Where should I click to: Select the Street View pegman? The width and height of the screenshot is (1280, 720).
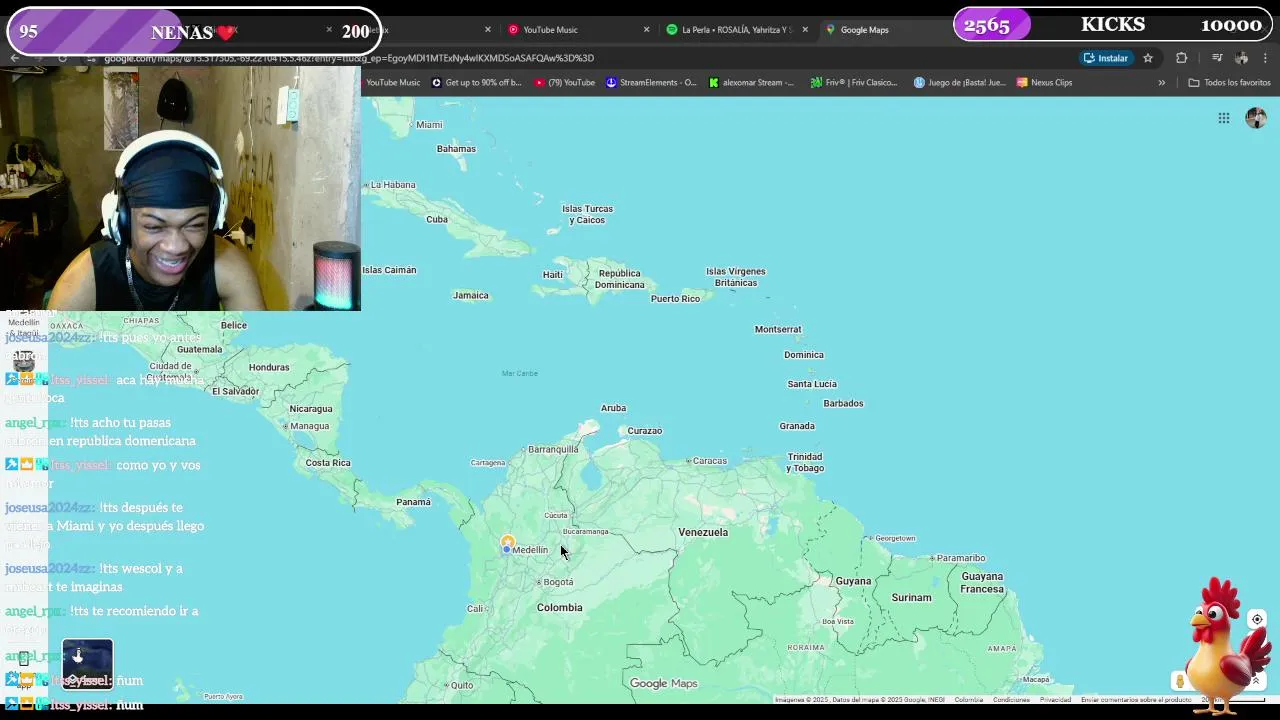pyautogui.click(x=1180, y=681)
